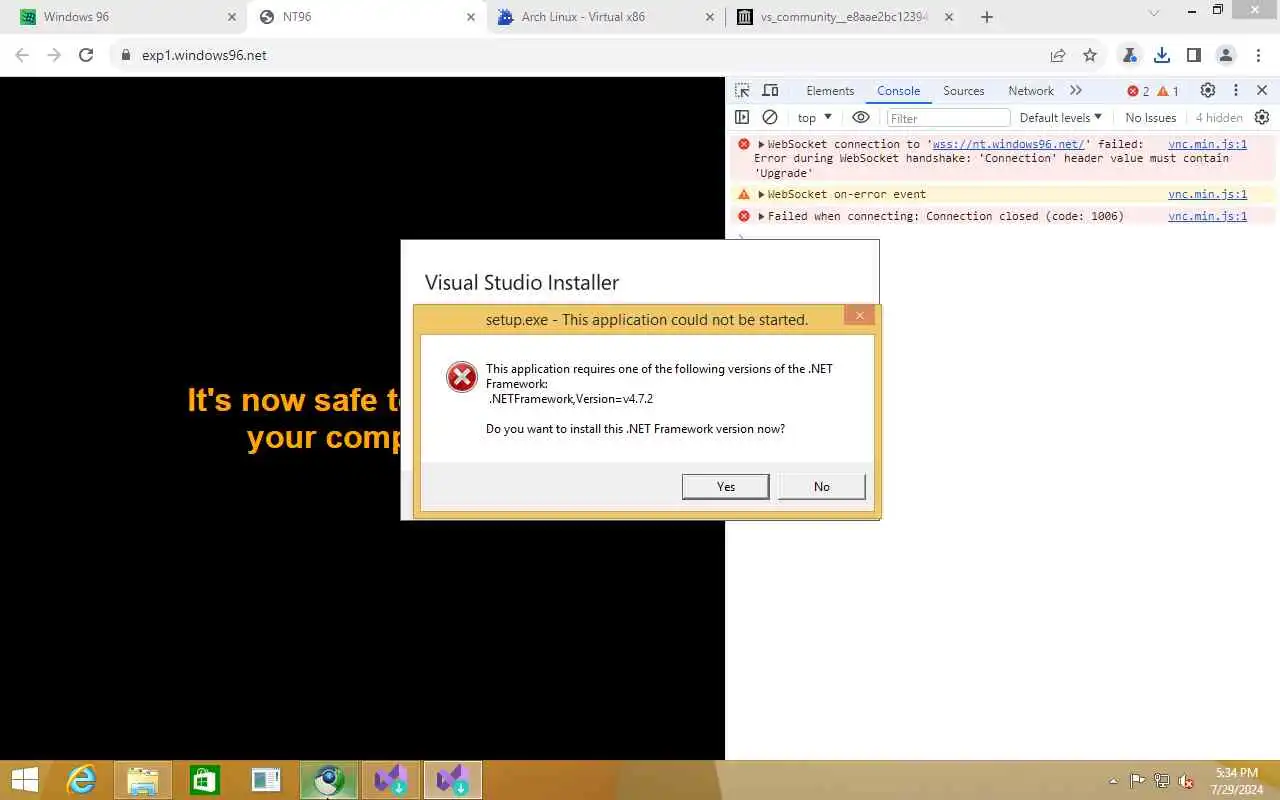Open the top JavaScript context dropdown
Screen dimensions: 1280x800
coord(814,117)
